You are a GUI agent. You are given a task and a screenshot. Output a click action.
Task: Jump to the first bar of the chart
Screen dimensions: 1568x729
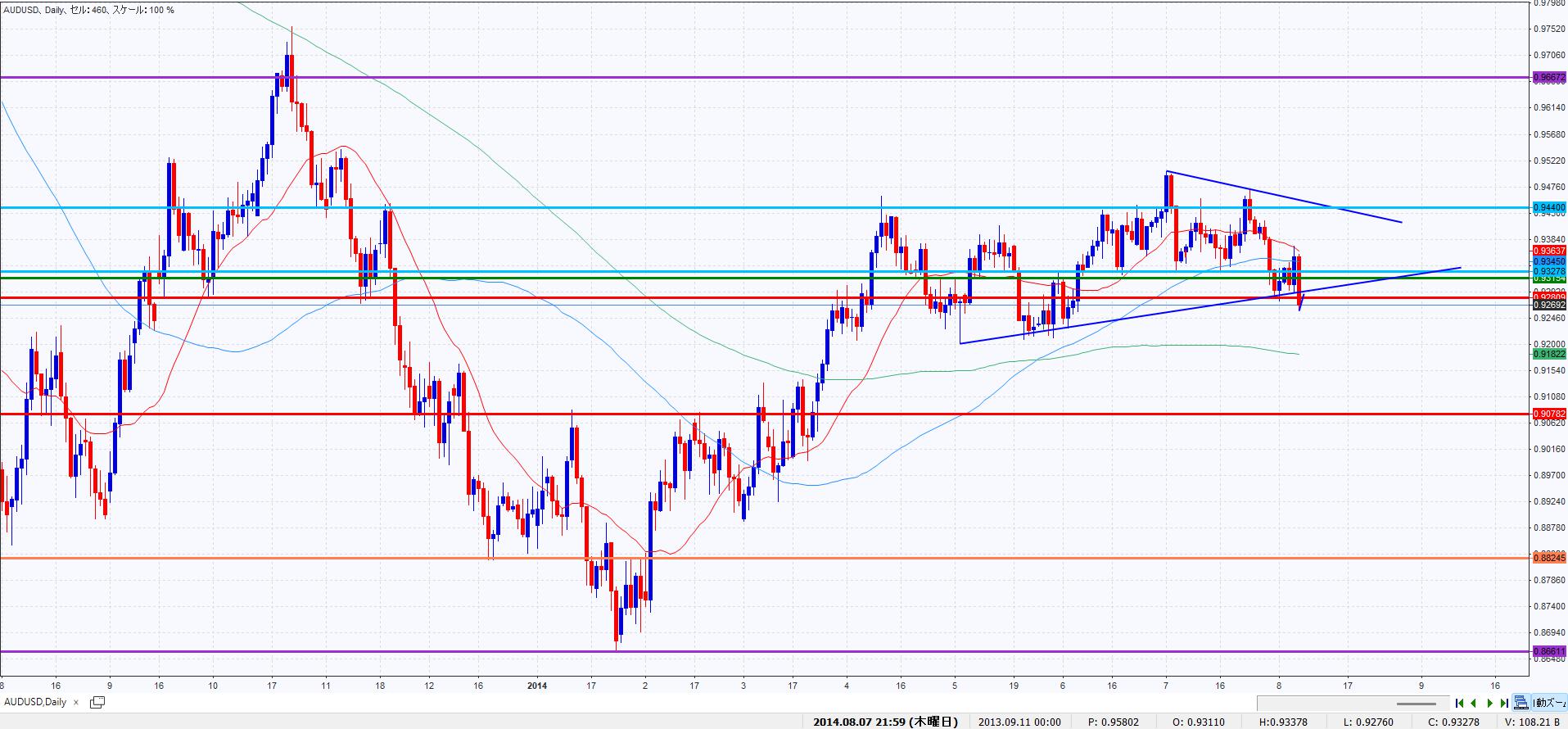click(1460, 703)
